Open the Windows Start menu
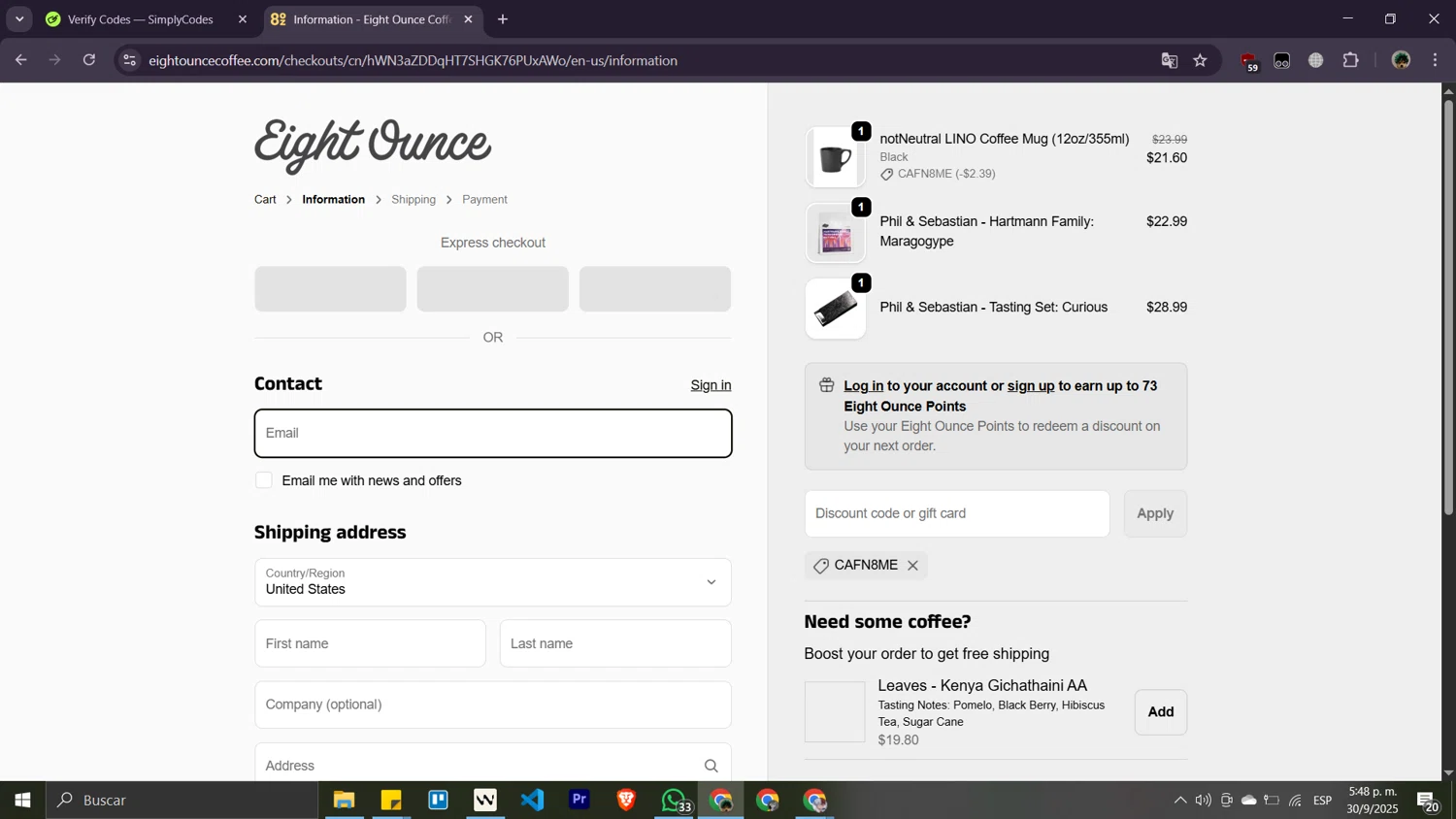The width and height of the screenshot is (1456, 819). pos(22,800)
